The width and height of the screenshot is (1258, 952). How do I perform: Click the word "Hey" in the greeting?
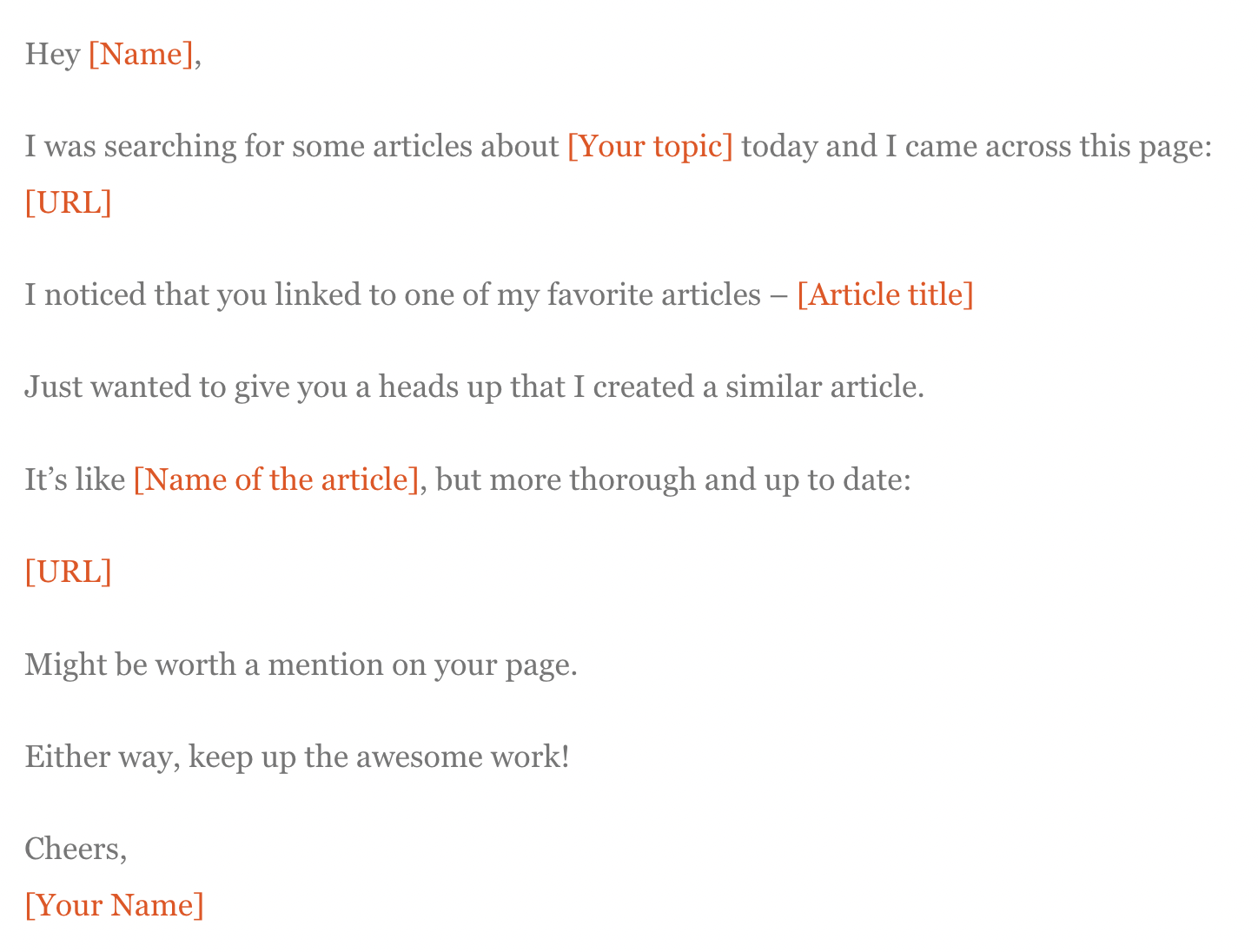pos(52,55)
